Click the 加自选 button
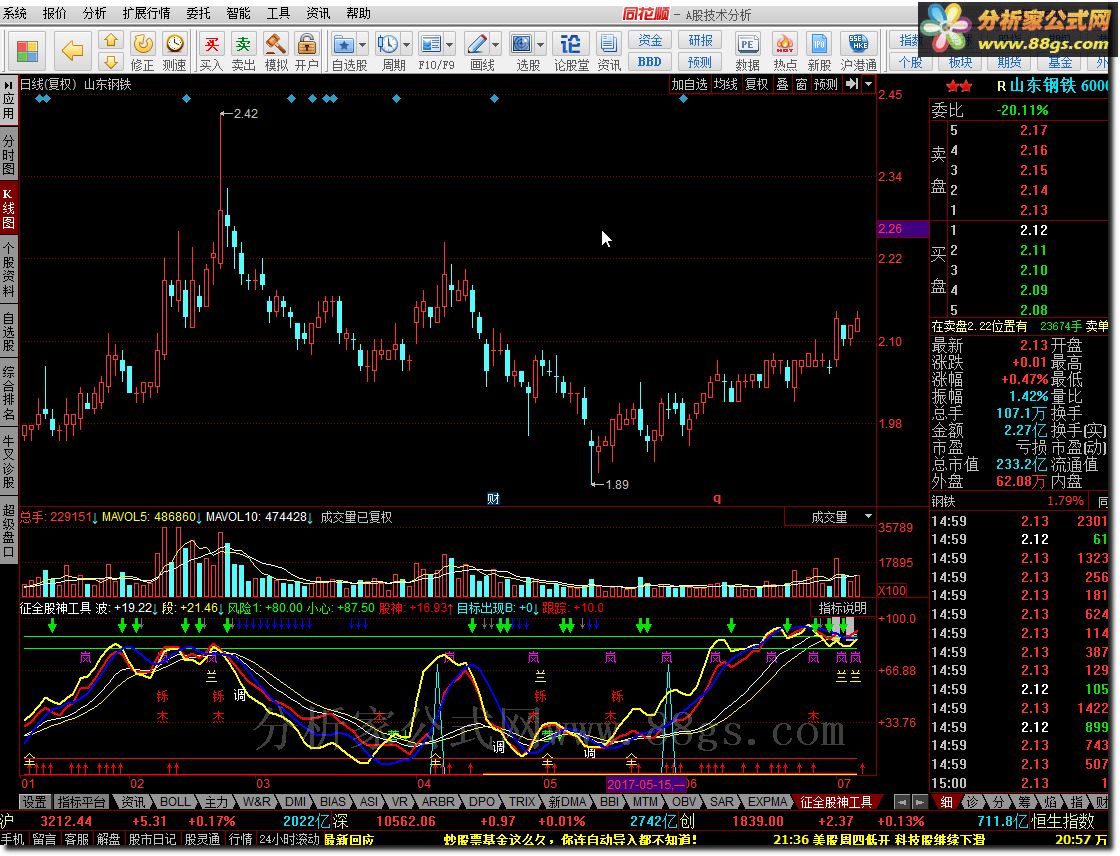The width and height of the screenshot is (1120, 856). tap(689, 84)
